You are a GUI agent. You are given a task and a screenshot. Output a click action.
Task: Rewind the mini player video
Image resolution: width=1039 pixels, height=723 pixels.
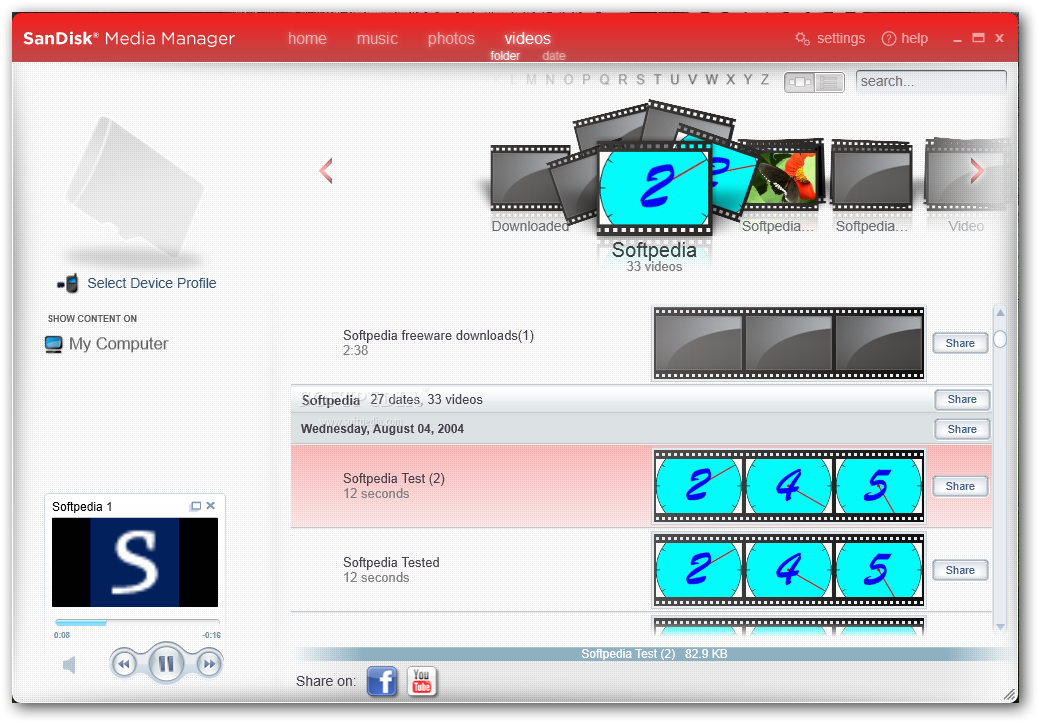[124, 663]
